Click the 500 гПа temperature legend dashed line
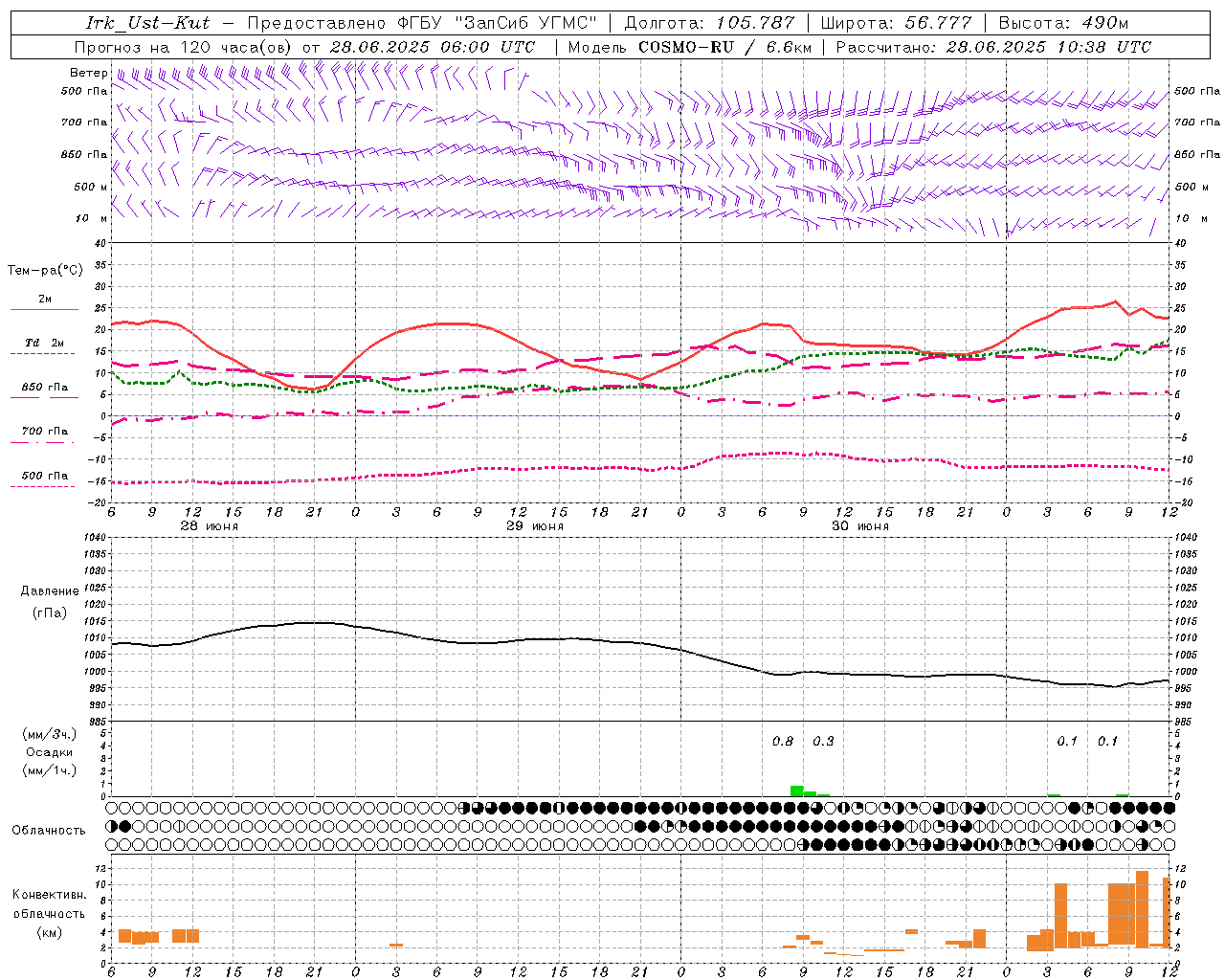This screenshot has width=1225, height=980. (42, 486)
